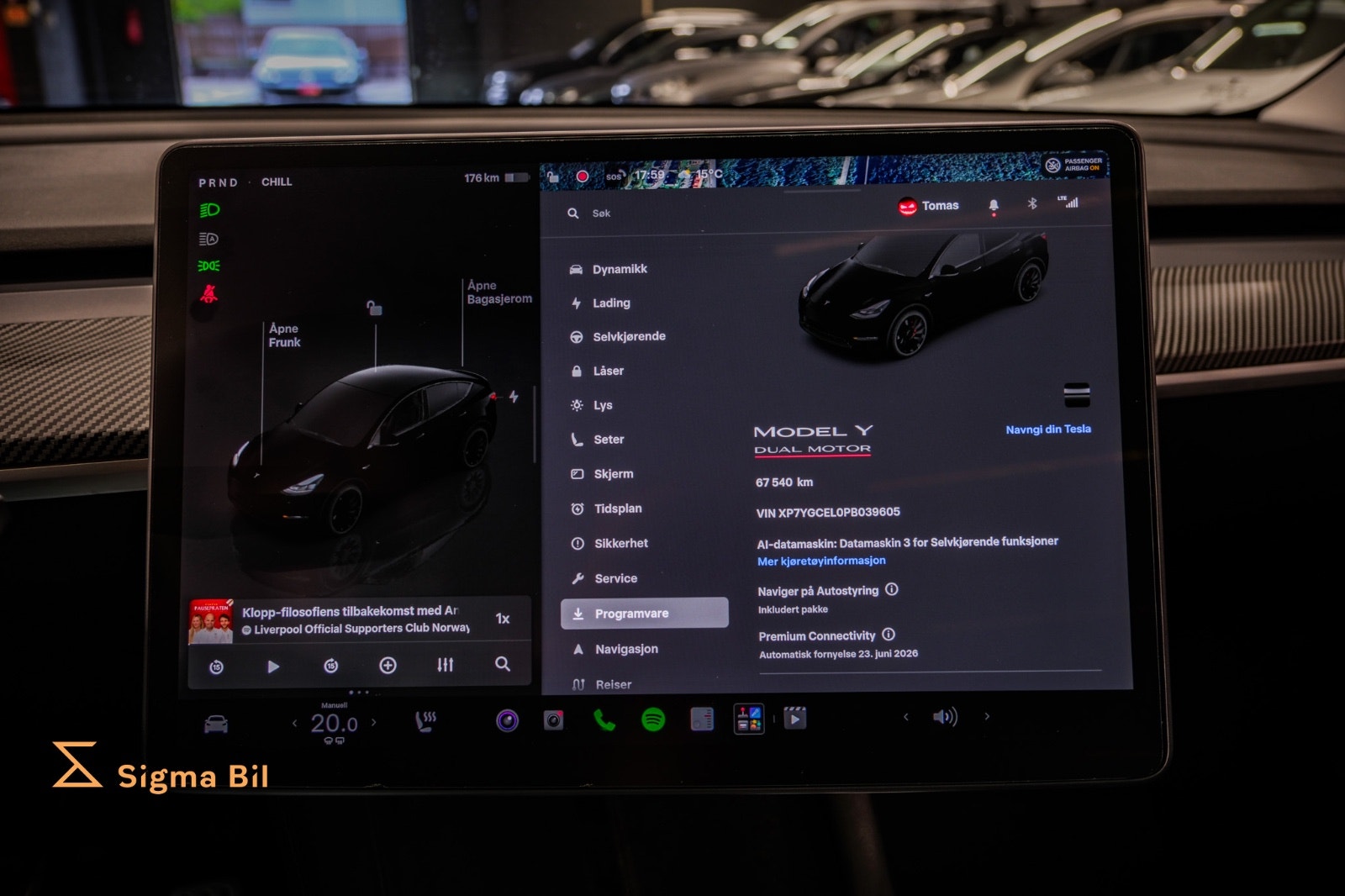Show info for Premium Connectivity
The width and height of the screenshot is (1345, 896).
pyautogui.click(x=889, y=635)
